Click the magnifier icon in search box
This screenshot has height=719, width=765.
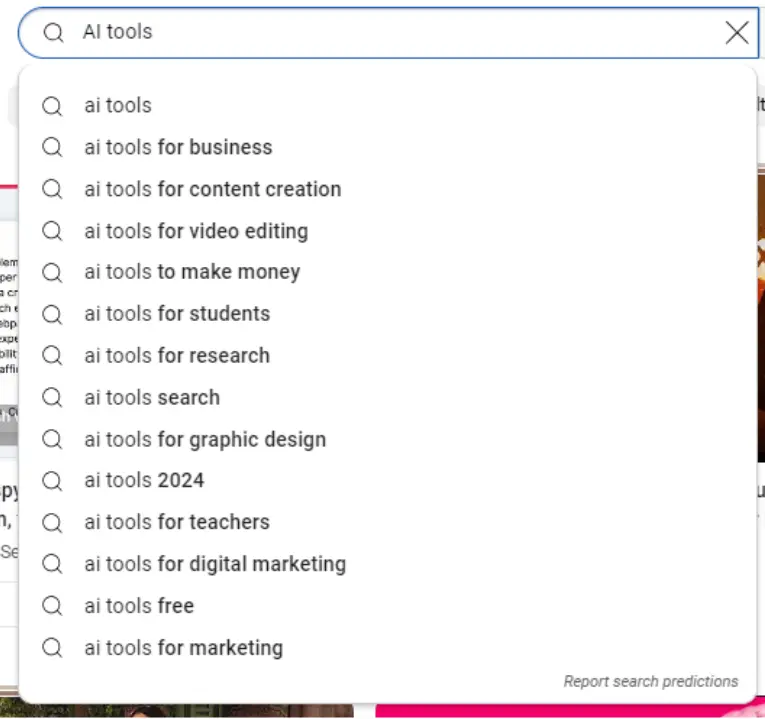(53, 32)
